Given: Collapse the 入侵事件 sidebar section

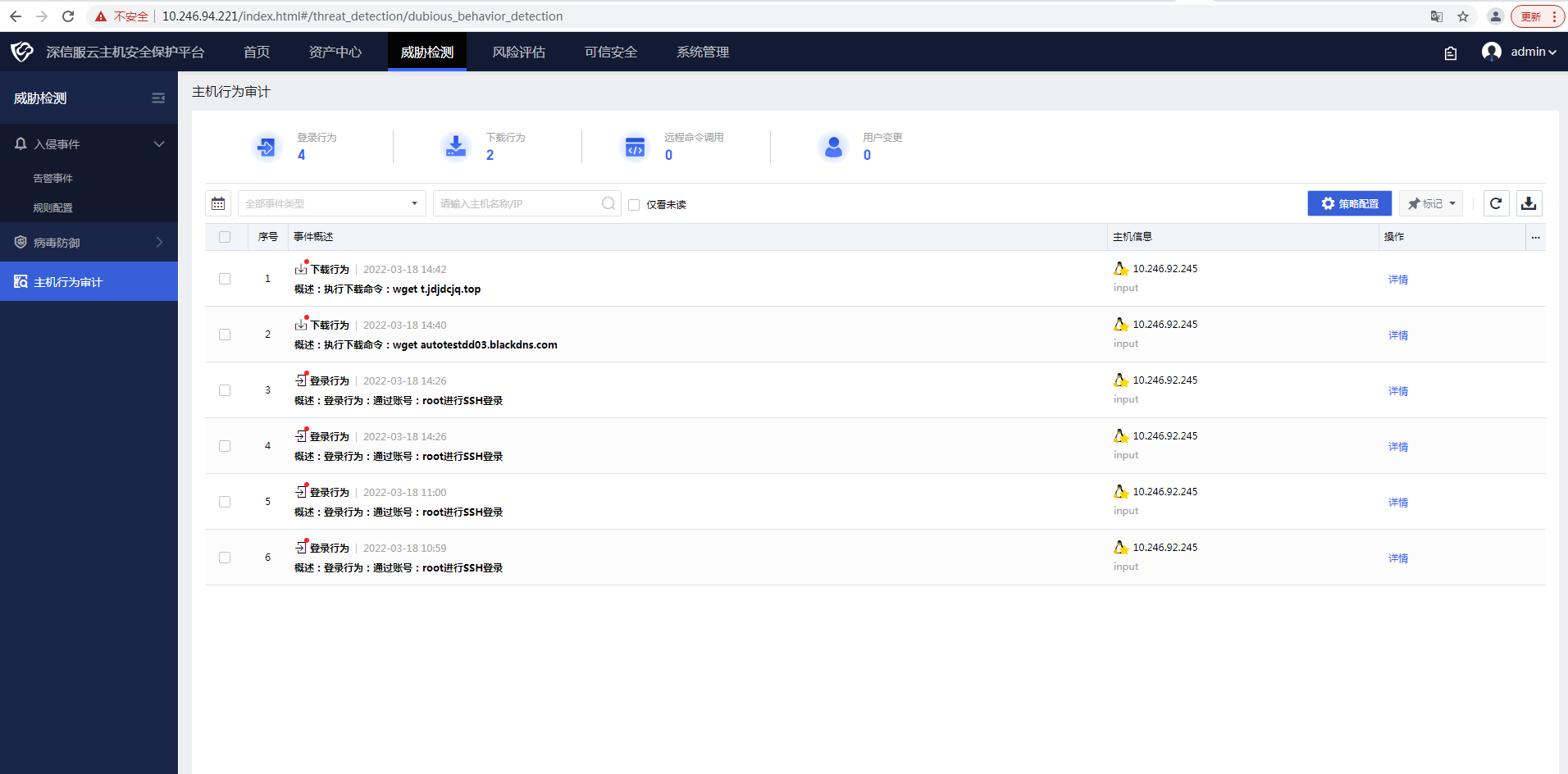Looking at the screenshot, I should point(159,143).
